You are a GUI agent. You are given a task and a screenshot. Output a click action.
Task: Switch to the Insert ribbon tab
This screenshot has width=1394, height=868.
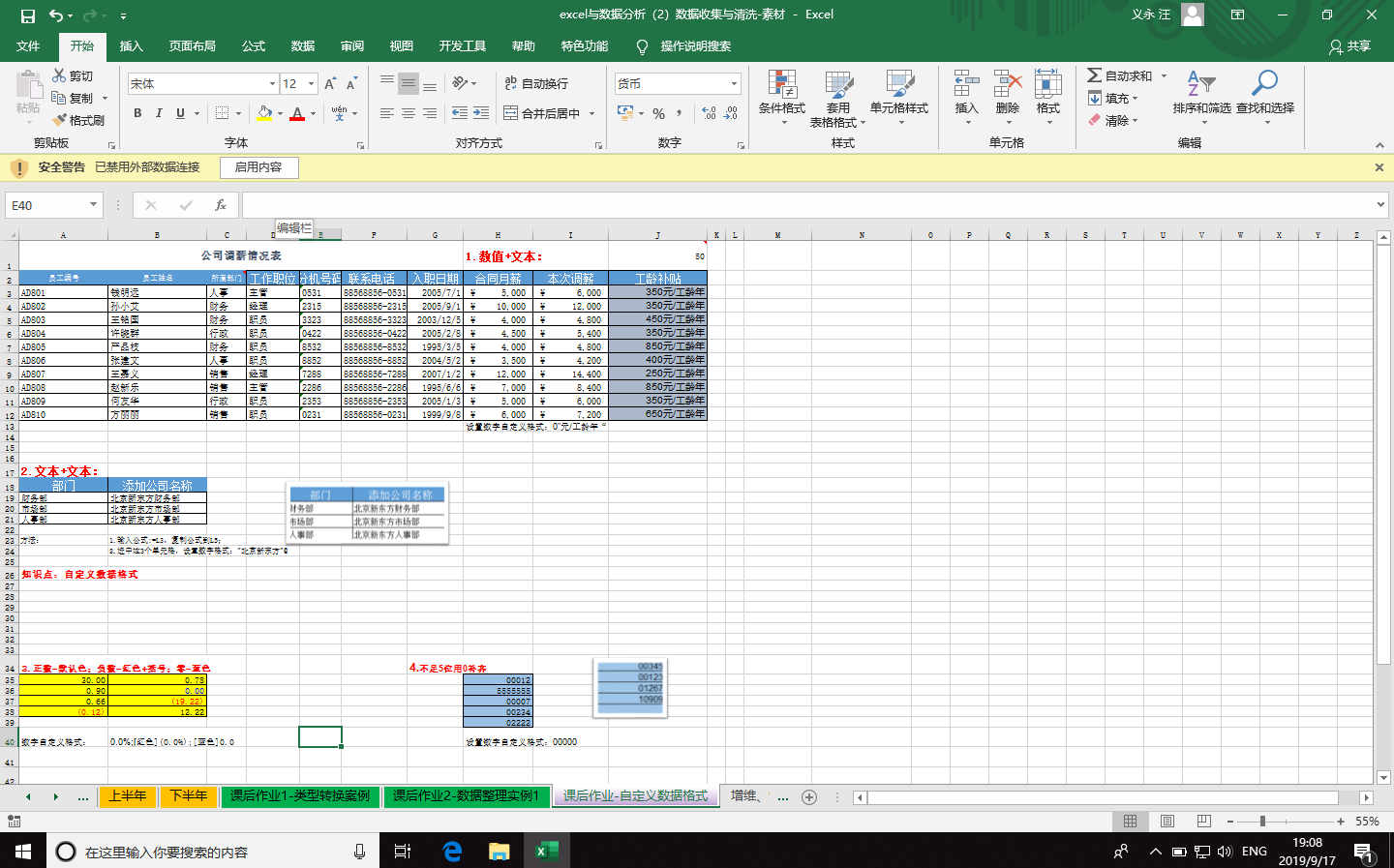(131, 46)
